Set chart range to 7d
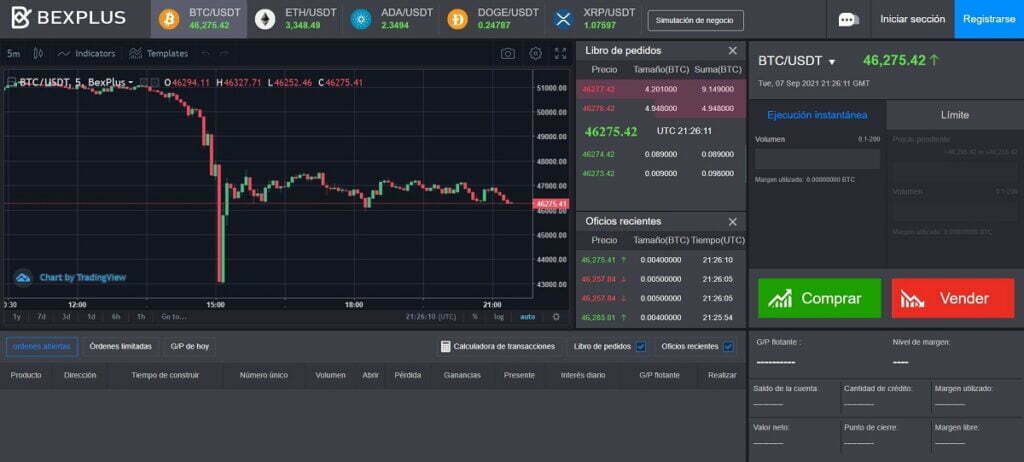This screenshot has width=1024, height=462. (x=42, y=317)
